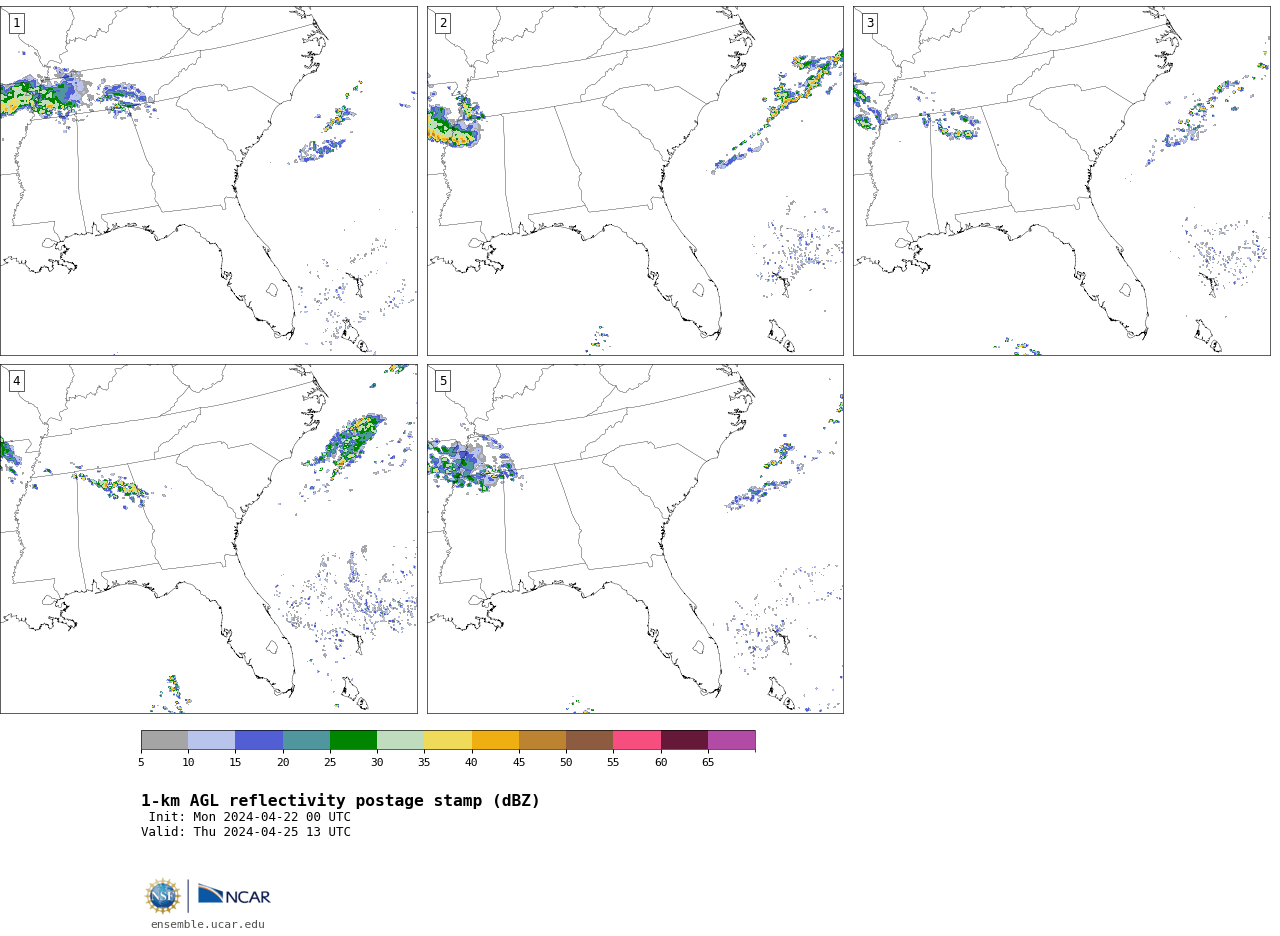Click the 'Valid: Thu 2024-04-25 13 UTC' line
Screen dimensions: 1280x936
pyautogui.click(x=246, y=832)
